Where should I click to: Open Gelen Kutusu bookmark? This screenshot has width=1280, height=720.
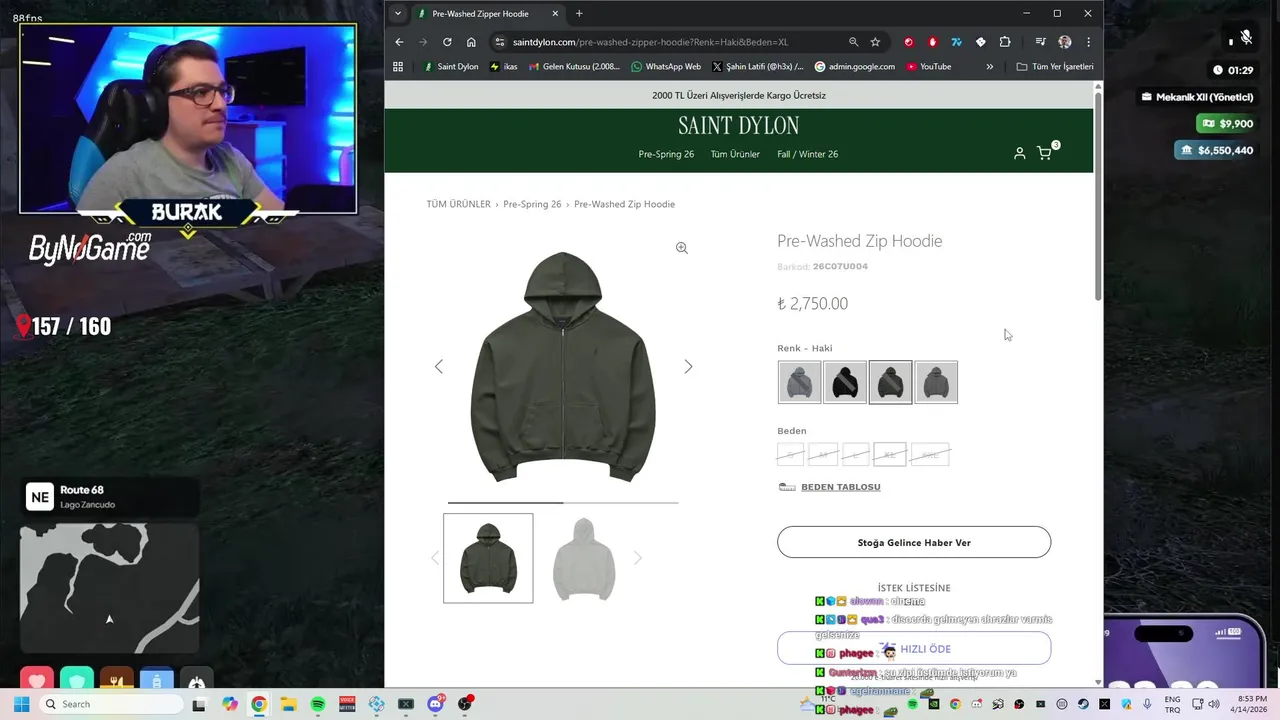[x=573, y=67]
